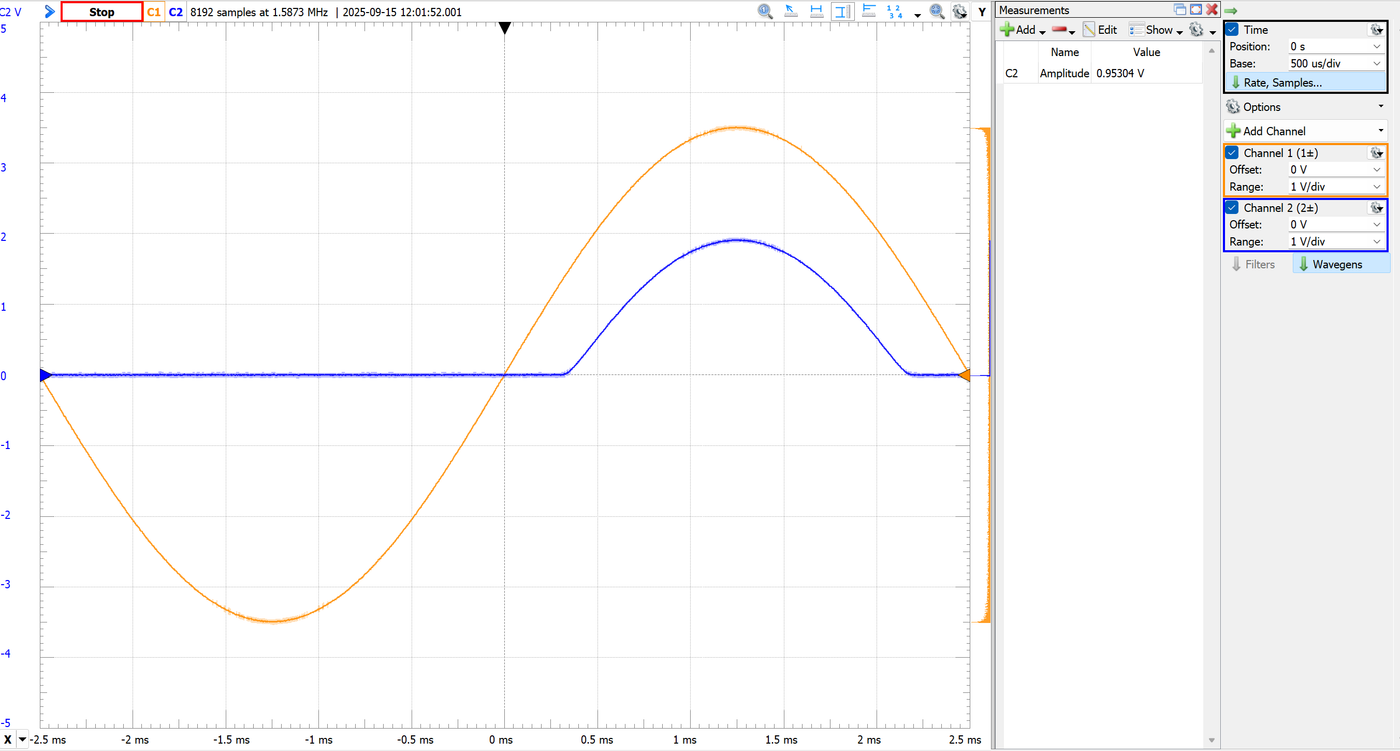The image size is (1400, 751).
Task: Select the C2 Amplitude measurement row
Action: 1101,73
